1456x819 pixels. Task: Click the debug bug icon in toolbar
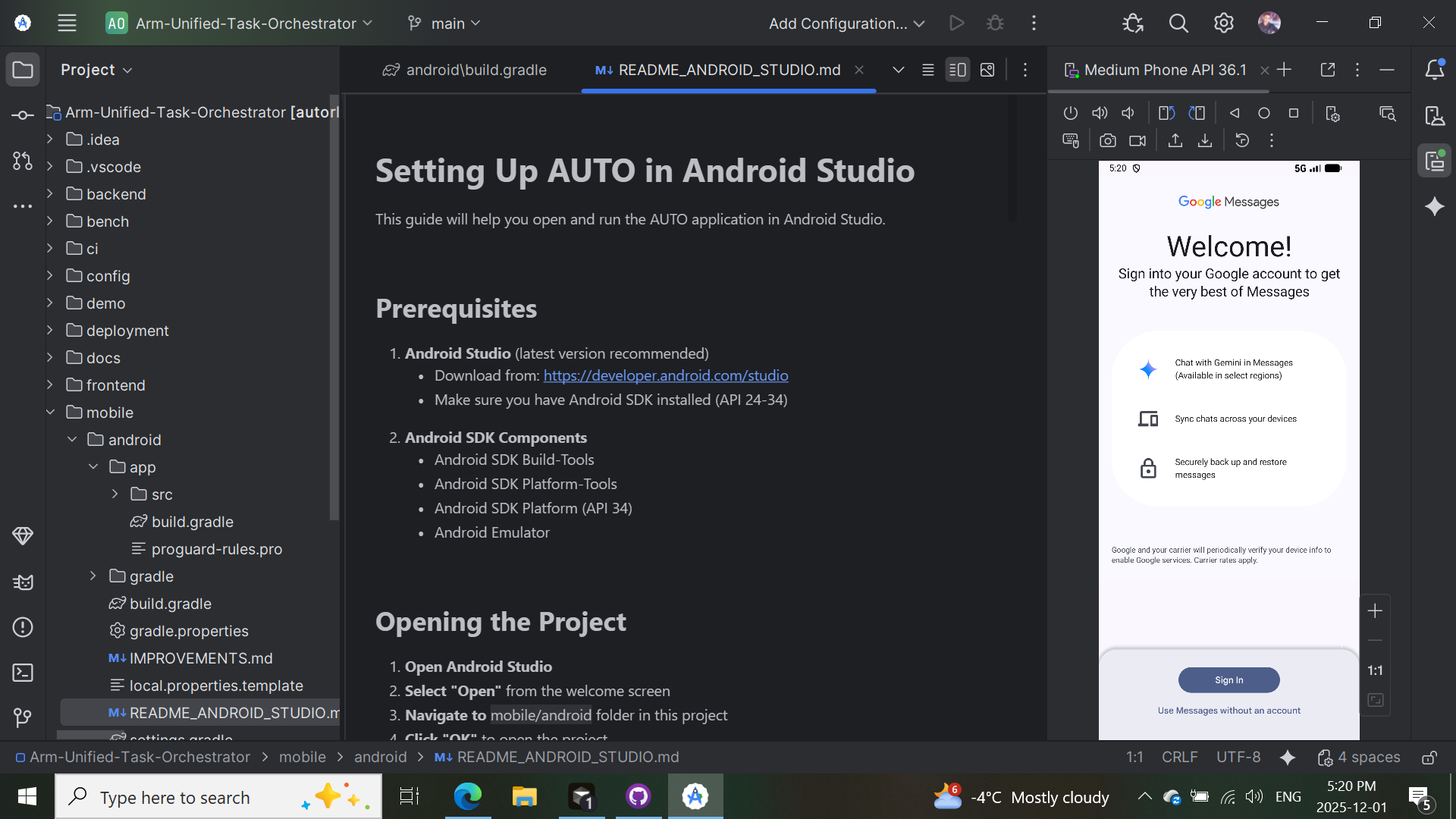click(x=995, y=23)
